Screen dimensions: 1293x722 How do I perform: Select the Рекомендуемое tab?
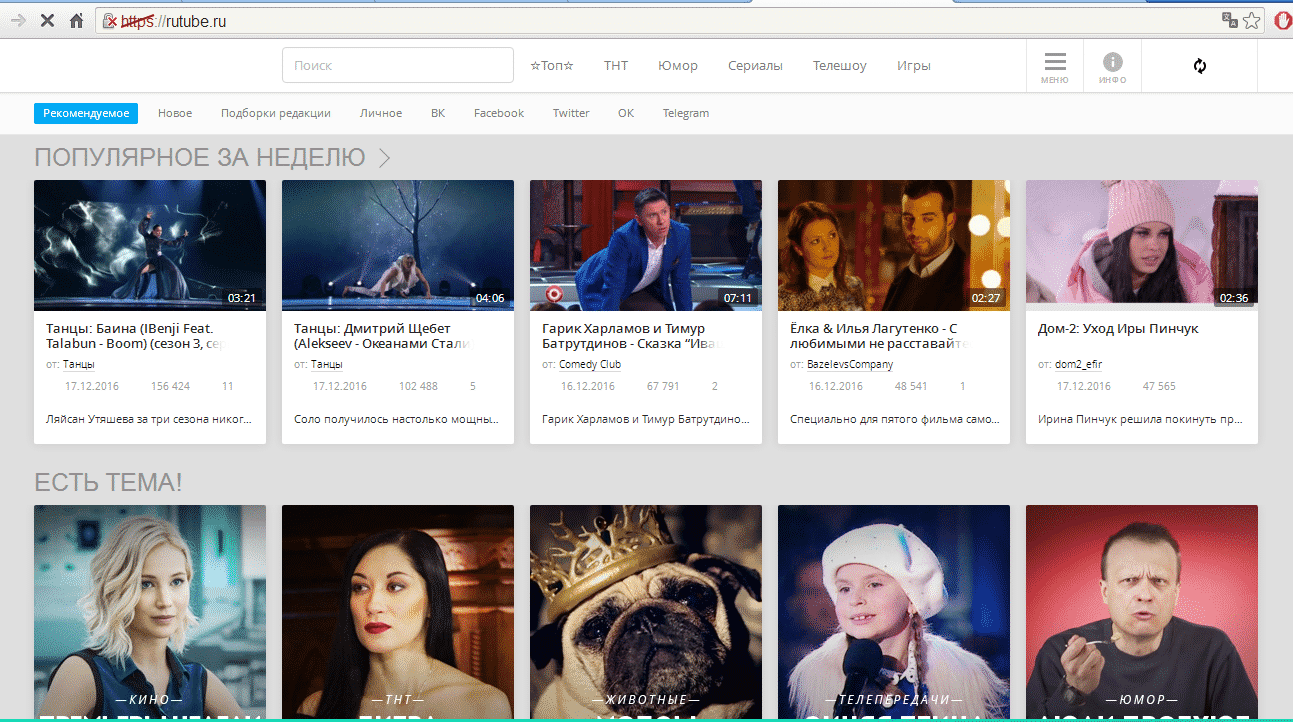pos(86,113)
